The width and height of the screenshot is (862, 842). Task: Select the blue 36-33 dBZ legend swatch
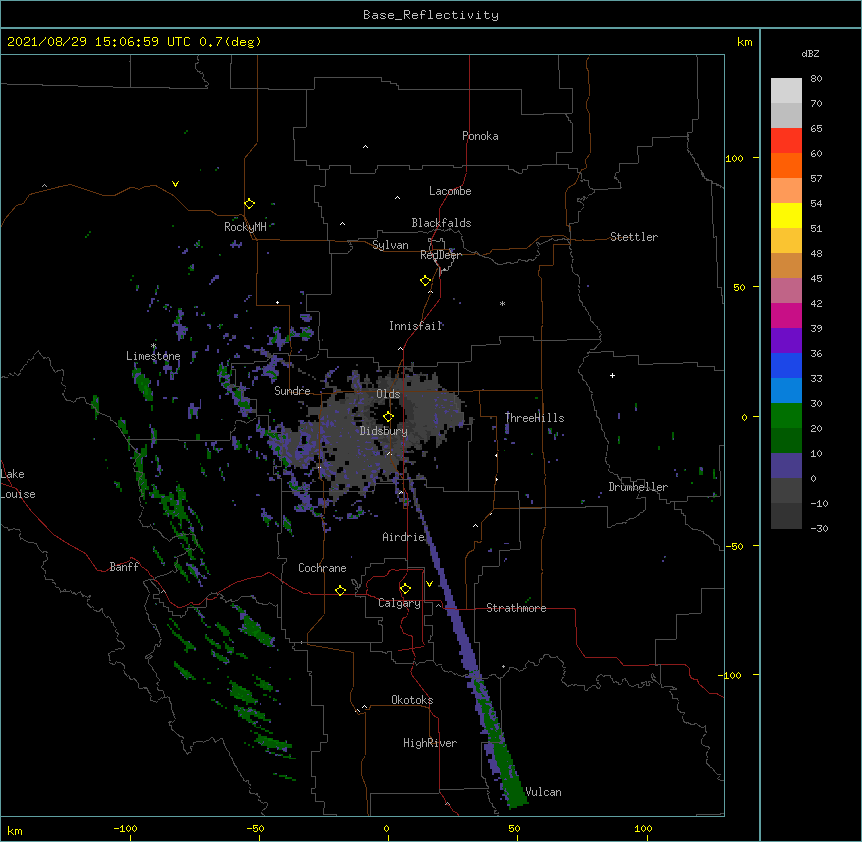tap(786, 365)
